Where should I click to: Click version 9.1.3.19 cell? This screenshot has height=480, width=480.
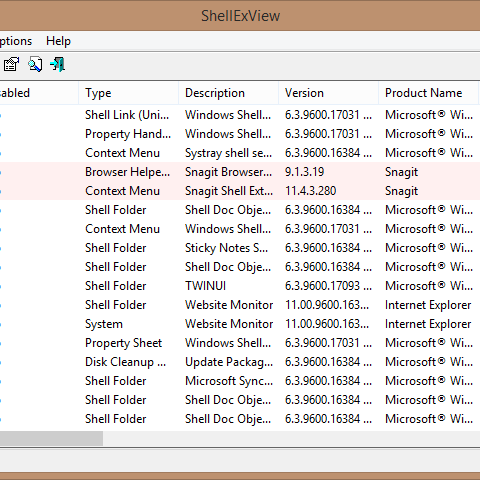tap(304, 172)
